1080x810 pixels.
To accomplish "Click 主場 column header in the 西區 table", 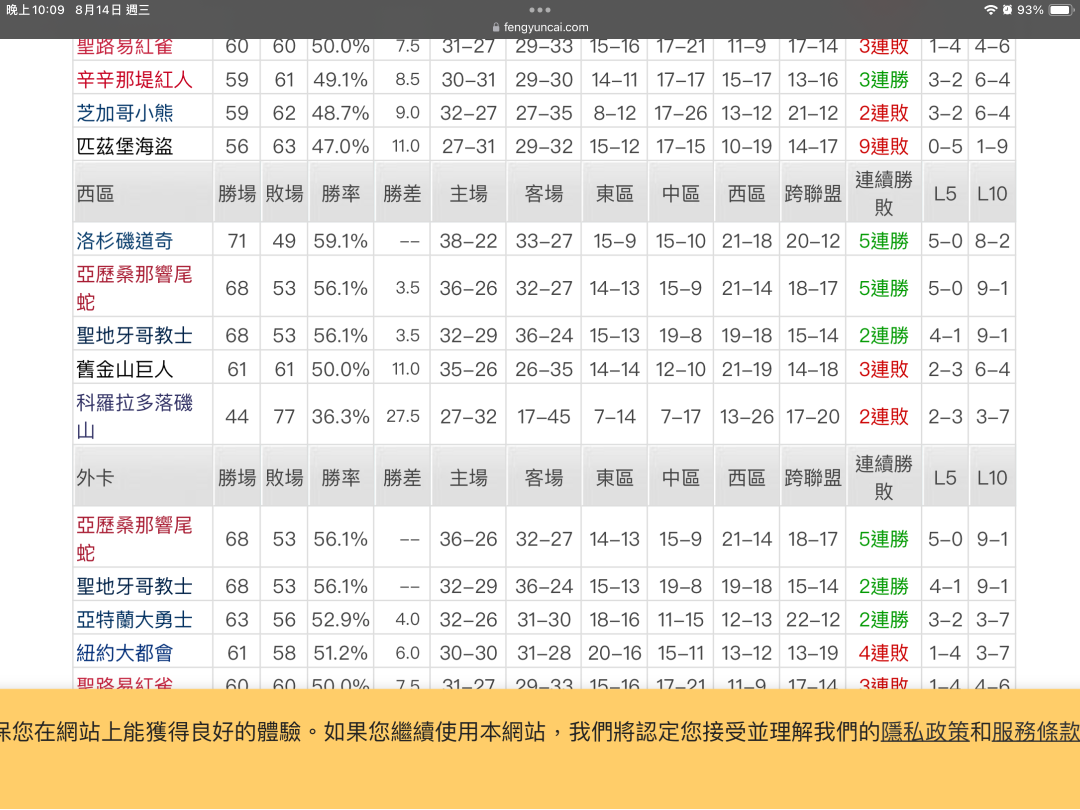I will pos(468,194).
